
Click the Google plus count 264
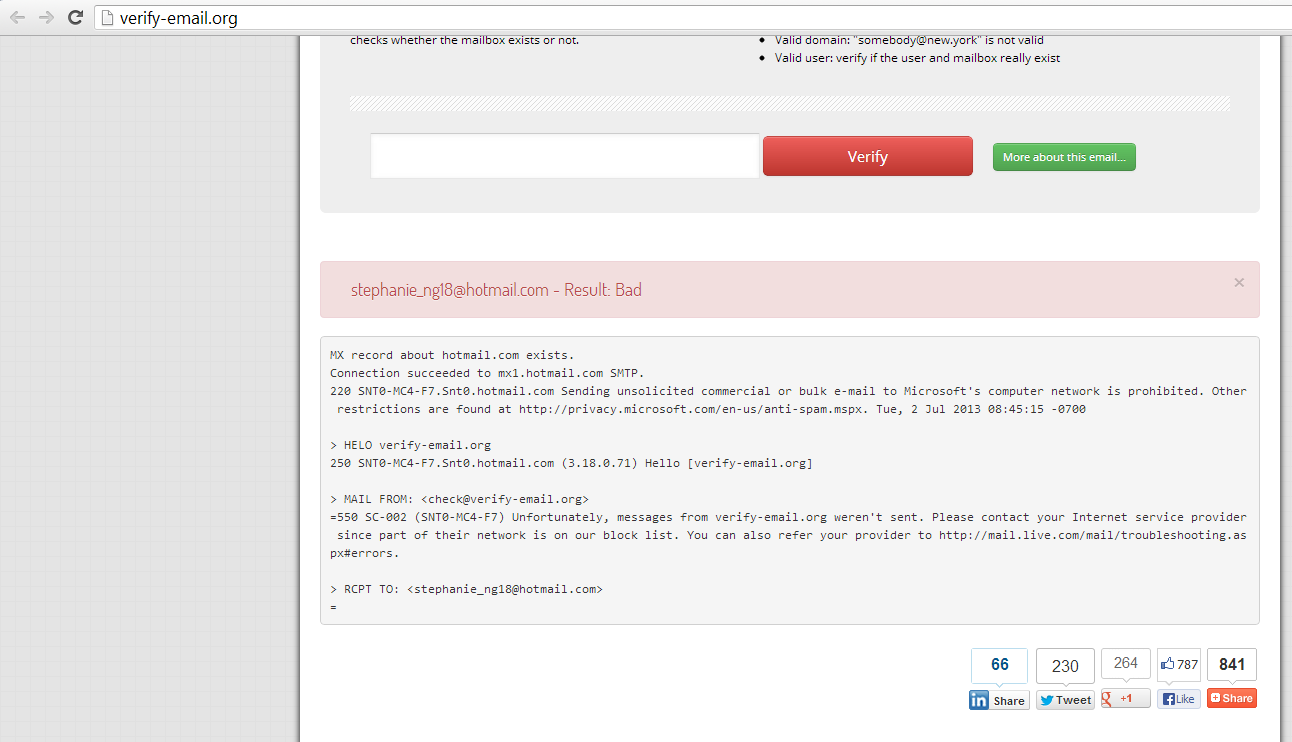tap(1126, 663)
